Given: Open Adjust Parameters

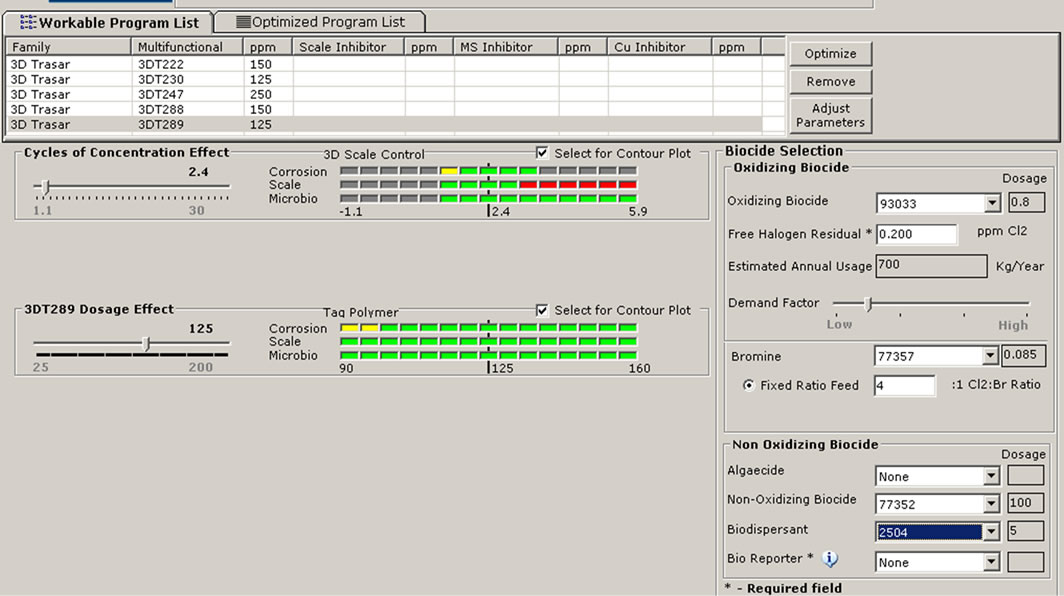Looking at the screenshot, I should pos(831,115).
